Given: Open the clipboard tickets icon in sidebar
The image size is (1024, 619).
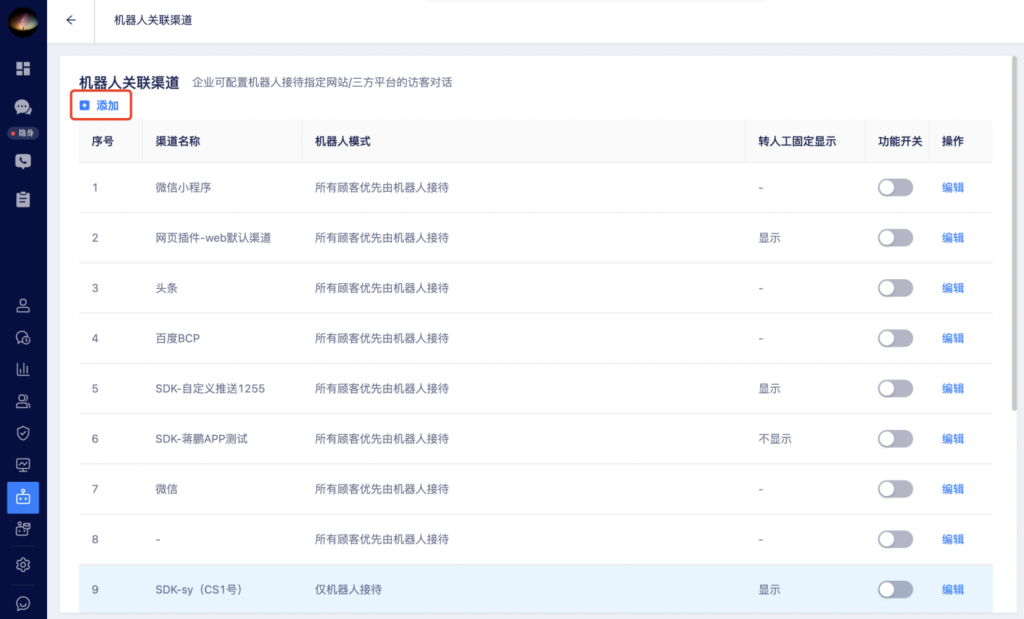Looking at the screenshot, I should click(x=23, y=199).
